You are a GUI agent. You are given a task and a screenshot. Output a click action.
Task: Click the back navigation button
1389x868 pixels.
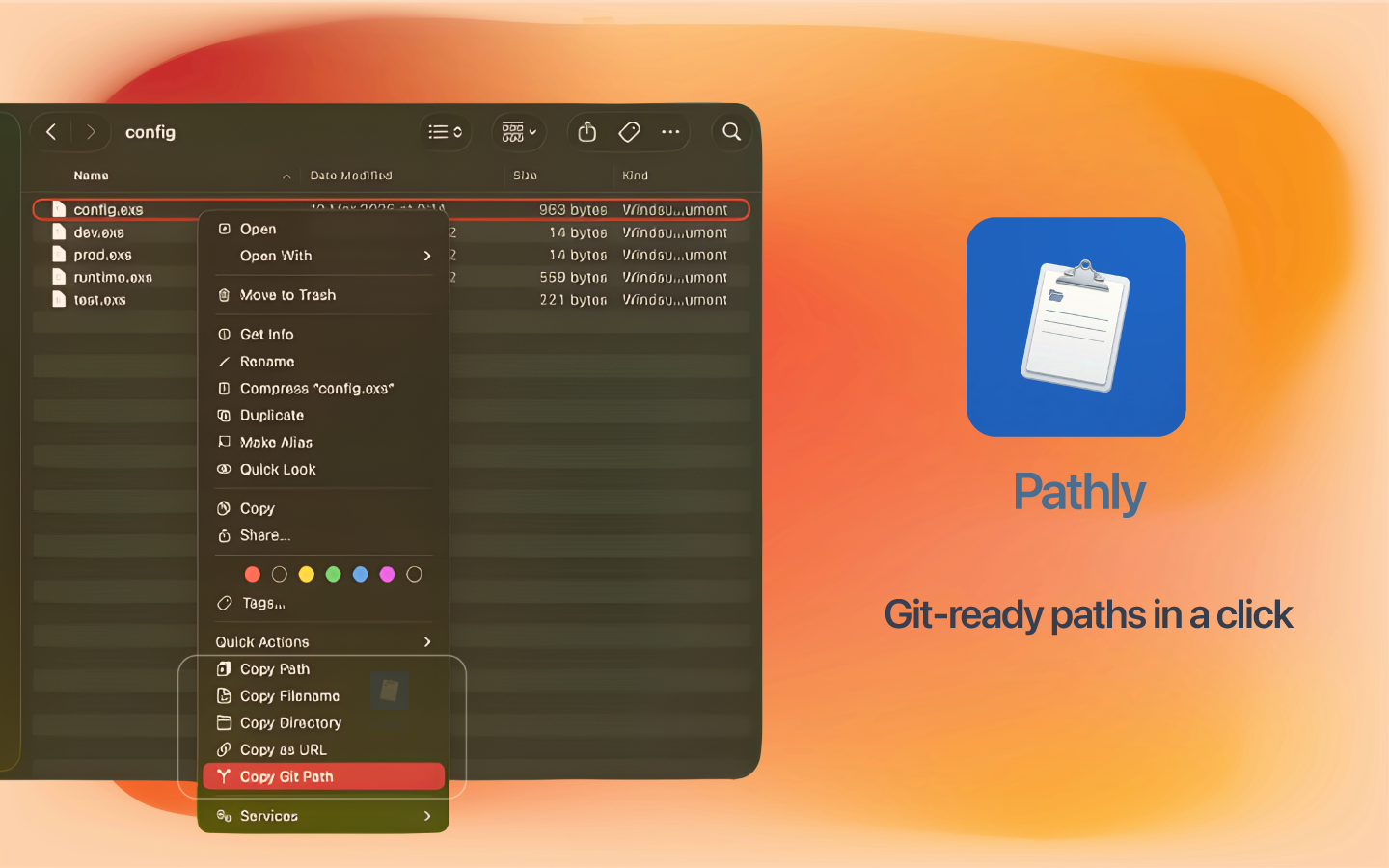click(50, 132)
